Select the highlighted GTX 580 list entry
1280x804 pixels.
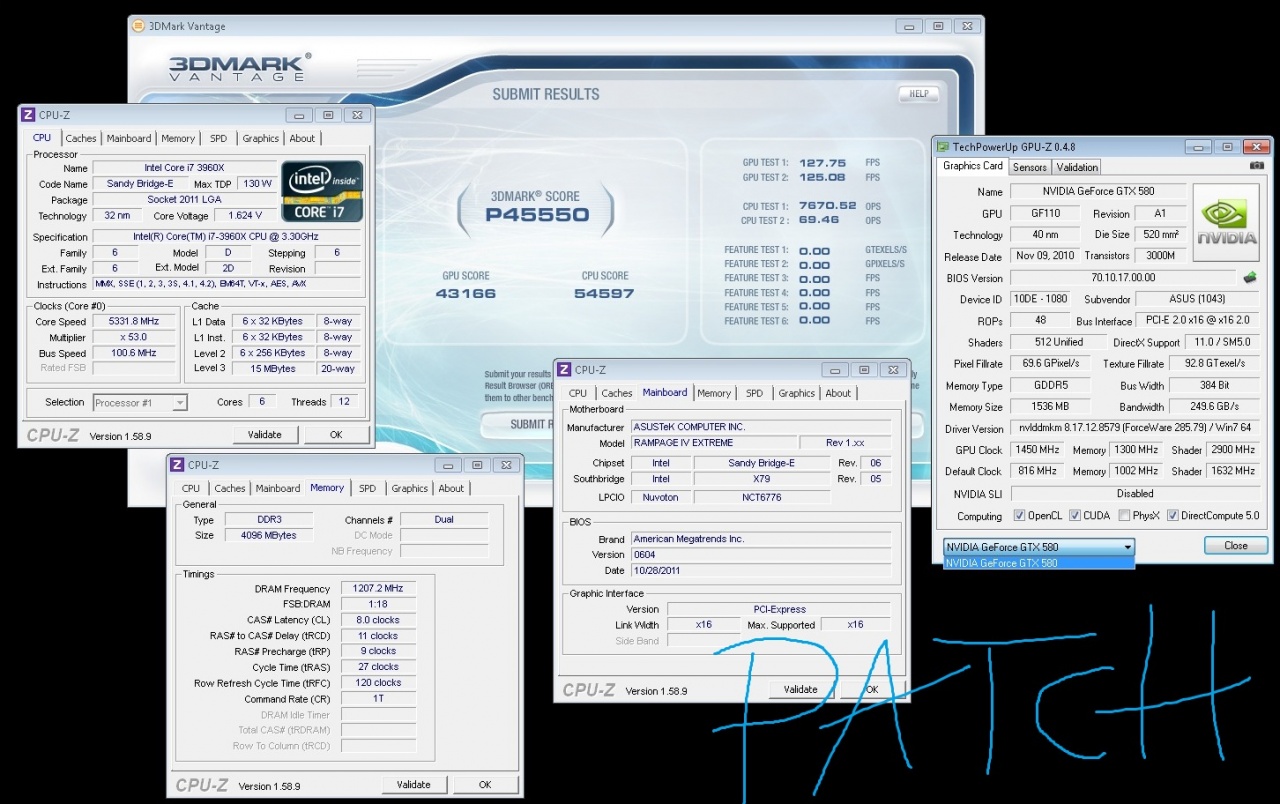1038,563
